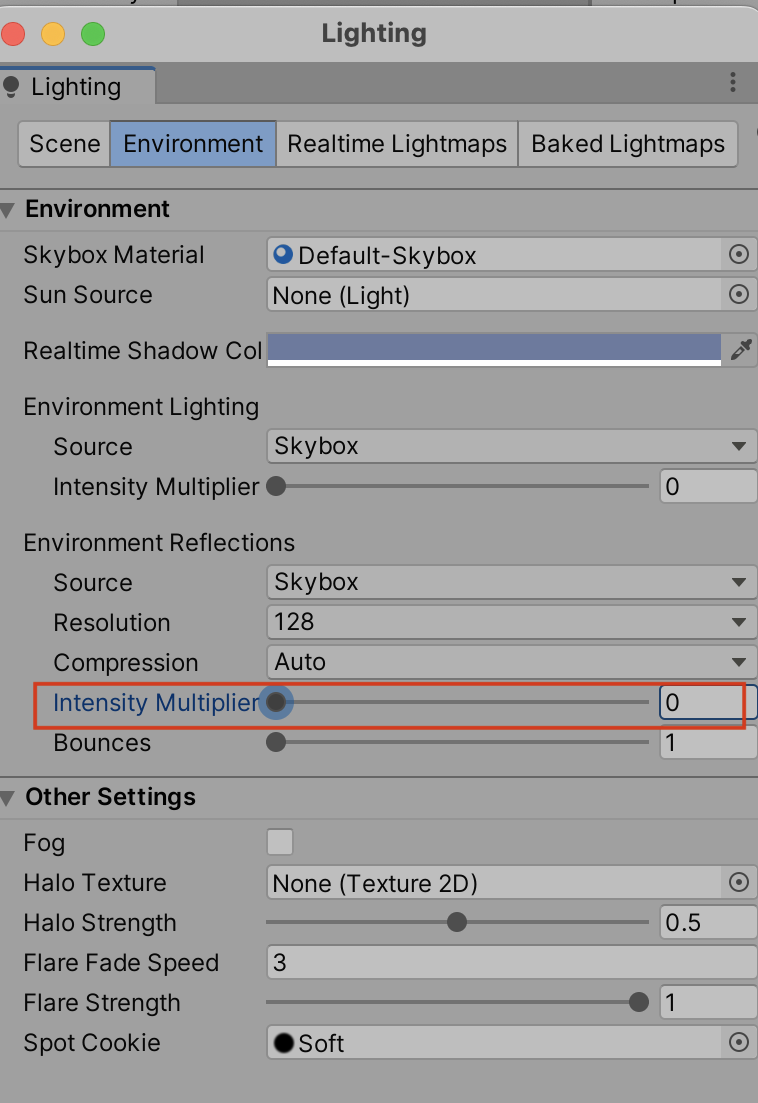The width and height of the screenshot is (758, 1103).
Task: Click the Default-Skybox material preview sphere
Action: (282, 255)
